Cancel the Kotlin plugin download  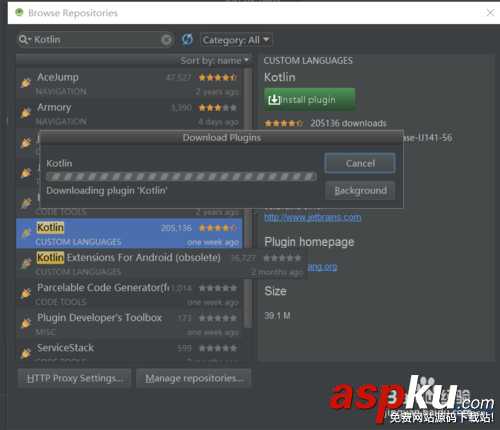click(360, 163)
